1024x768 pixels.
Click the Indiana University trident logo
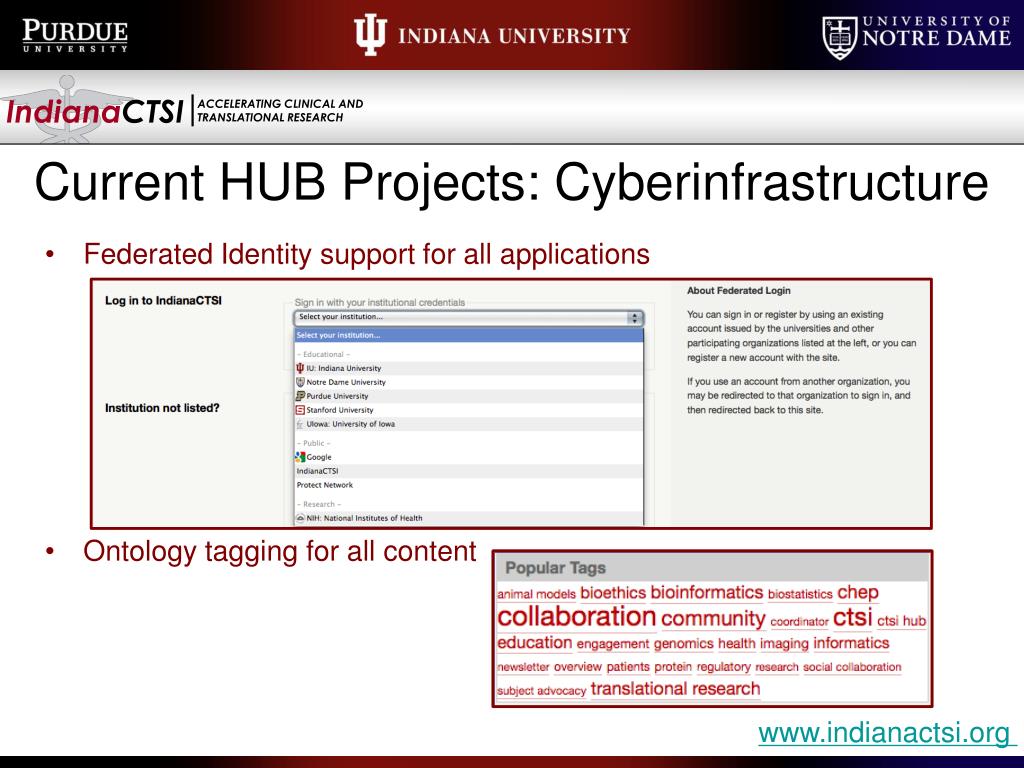[370, 35]
